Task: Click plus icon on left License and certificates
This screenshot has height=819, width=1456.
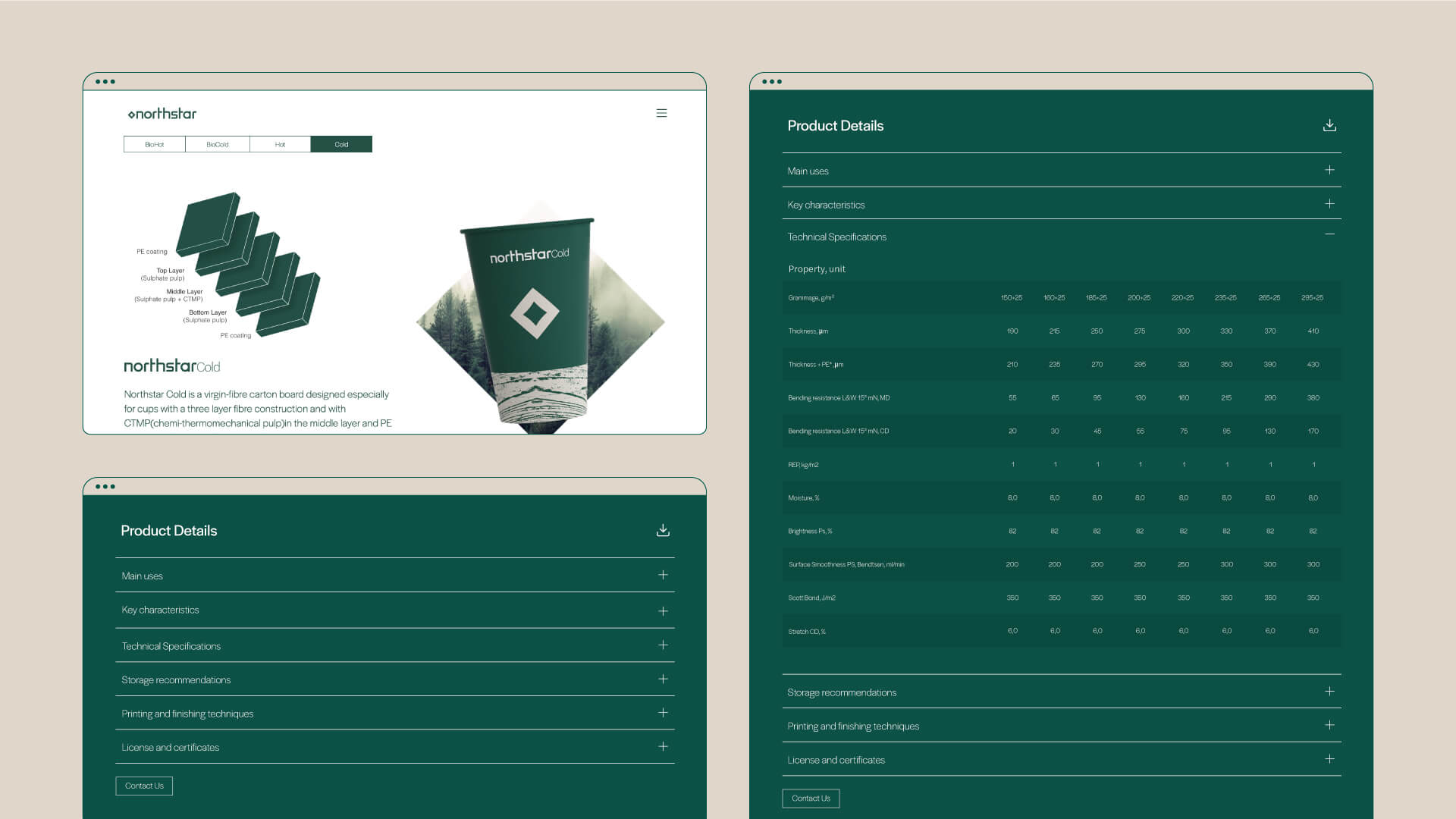Action: tap(663, 747)
